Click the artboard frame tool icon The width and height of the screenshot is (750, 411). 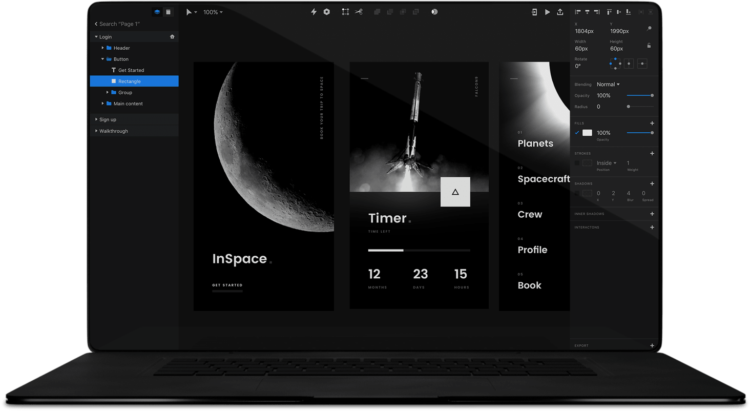coord(345,12)
